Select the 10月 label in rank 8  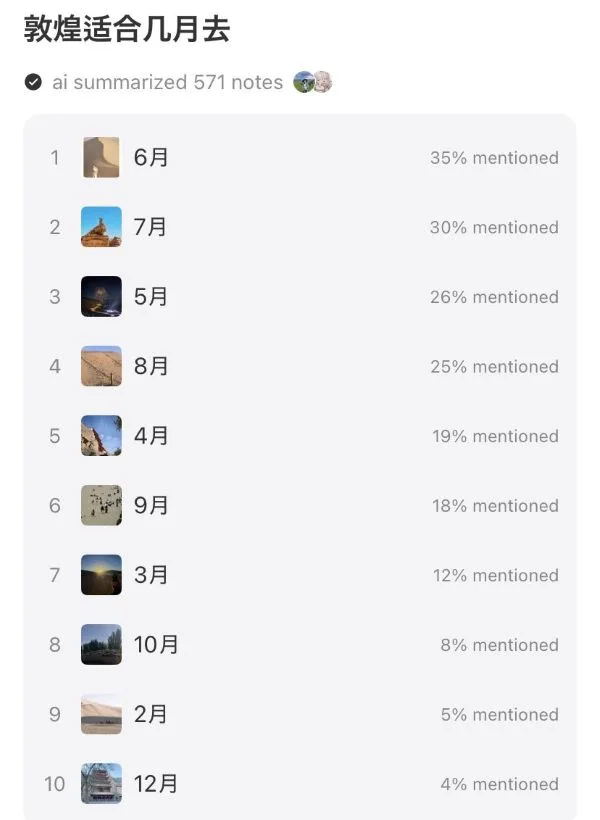(x=156, y=645)
